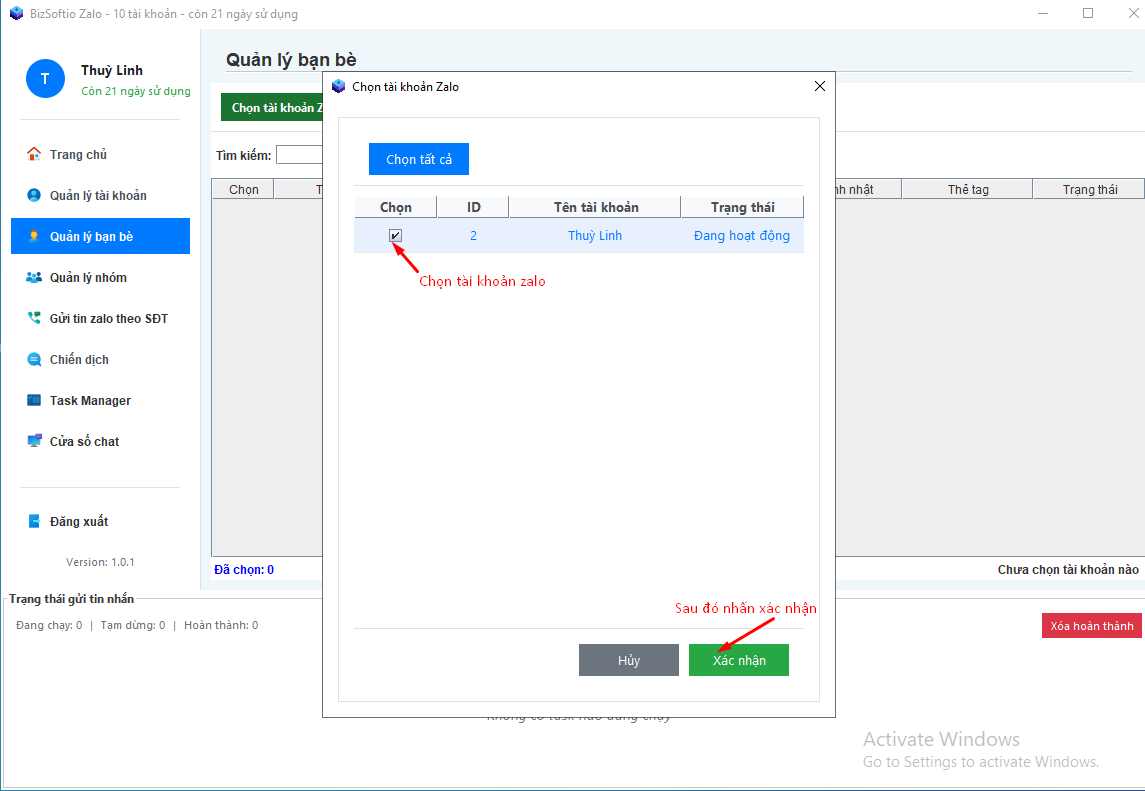
Task: Click the Tên tài khoản column header
Action: point(595,207)
